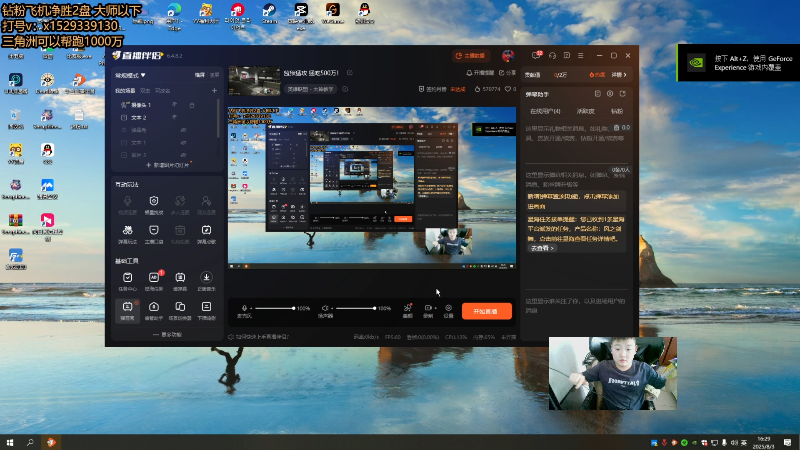This screenshot has height=450, width=800.
Task: Select the 在线用户(4) tab
Action: pos(544,111)
